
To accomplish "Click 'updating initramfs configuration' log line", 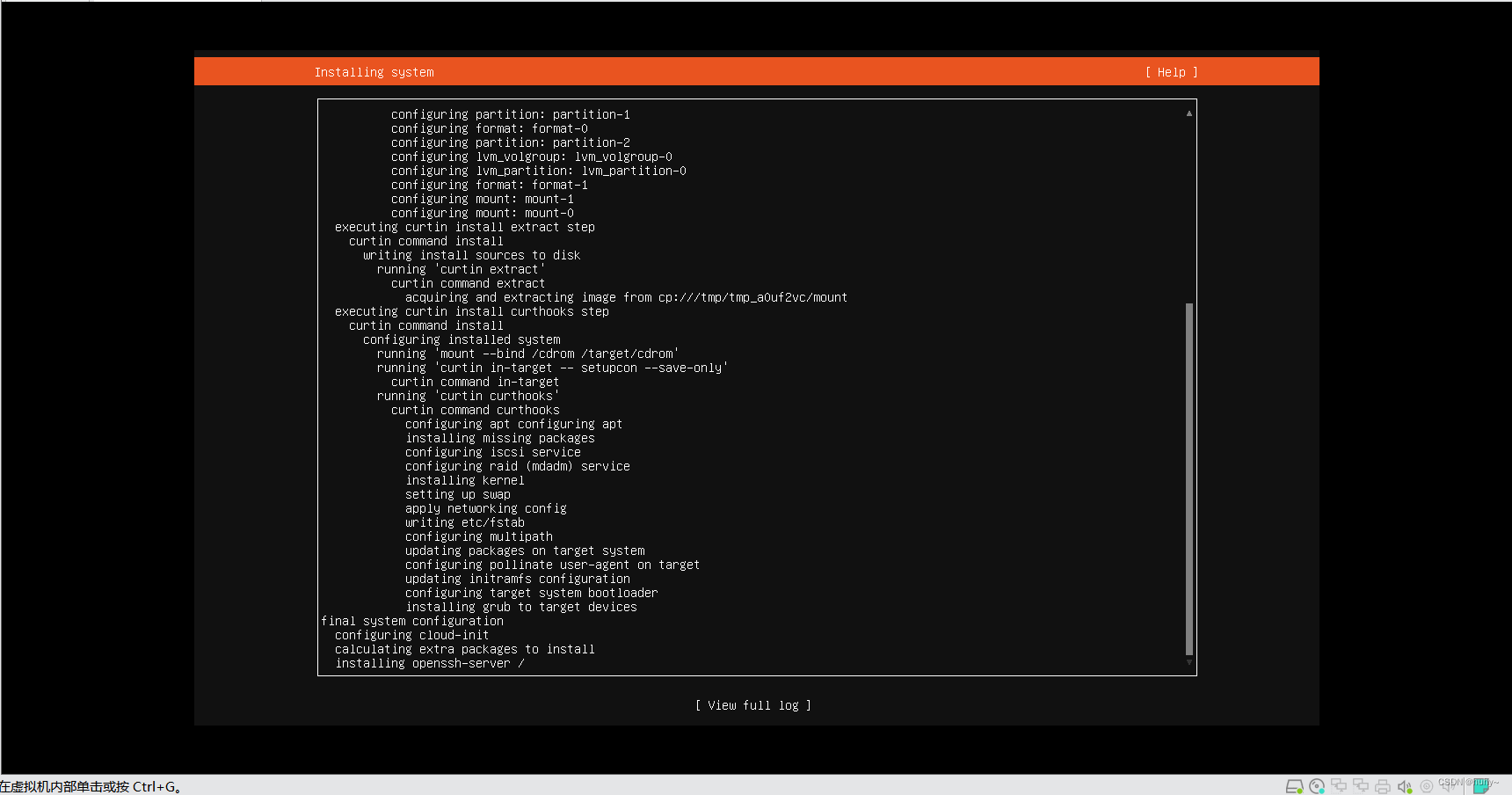I will tap(517, 579).
